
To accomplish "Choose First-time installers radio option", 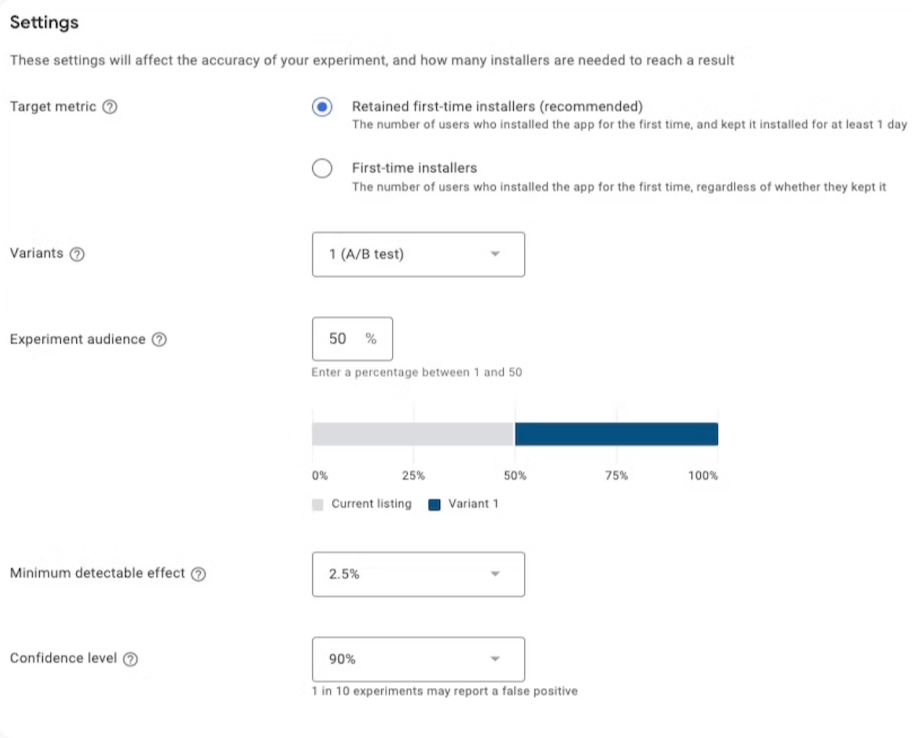I will pyautogui.click(x=322, y=168).
